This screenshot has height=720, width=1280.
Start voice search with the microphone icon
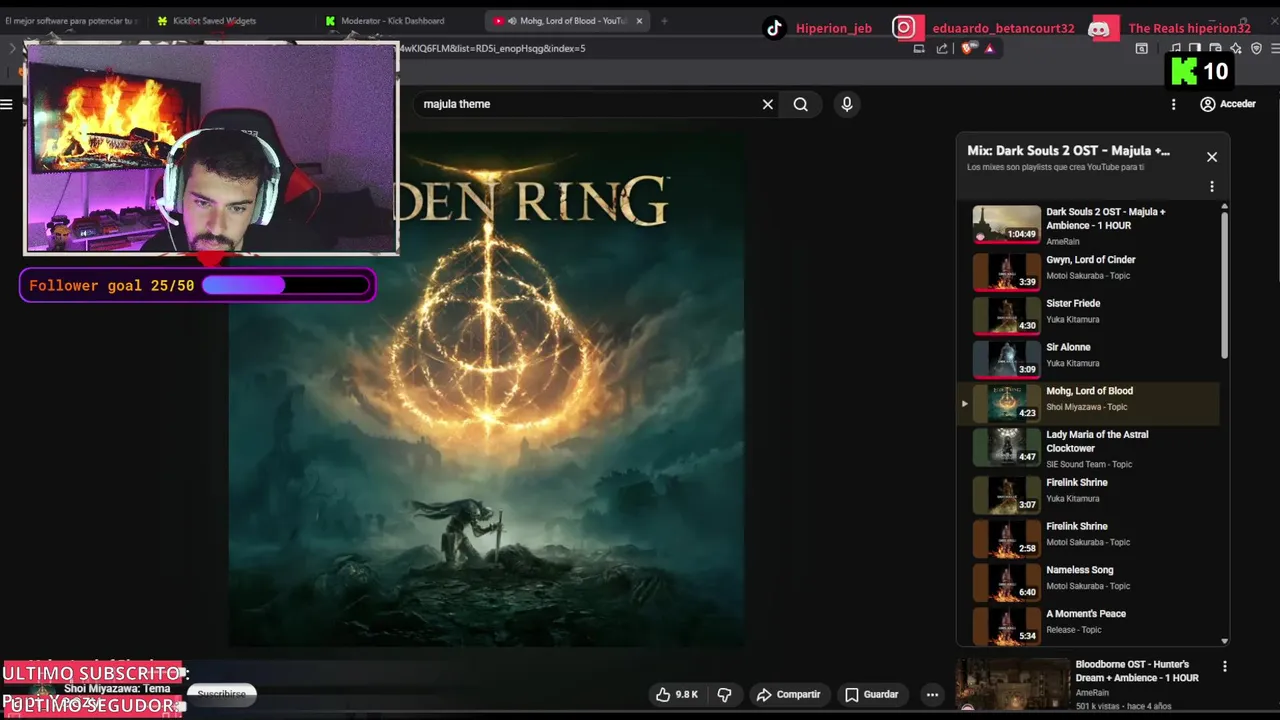(x=847, y=104)
